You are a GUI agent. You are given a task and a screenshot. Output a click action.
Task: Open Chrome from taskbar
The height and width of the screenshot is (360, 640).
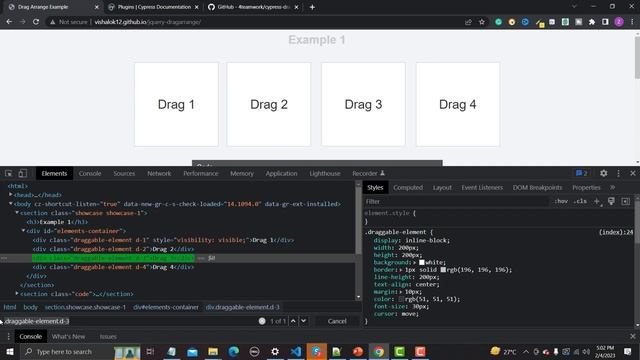pyautogui.click(x=379, y=352)
